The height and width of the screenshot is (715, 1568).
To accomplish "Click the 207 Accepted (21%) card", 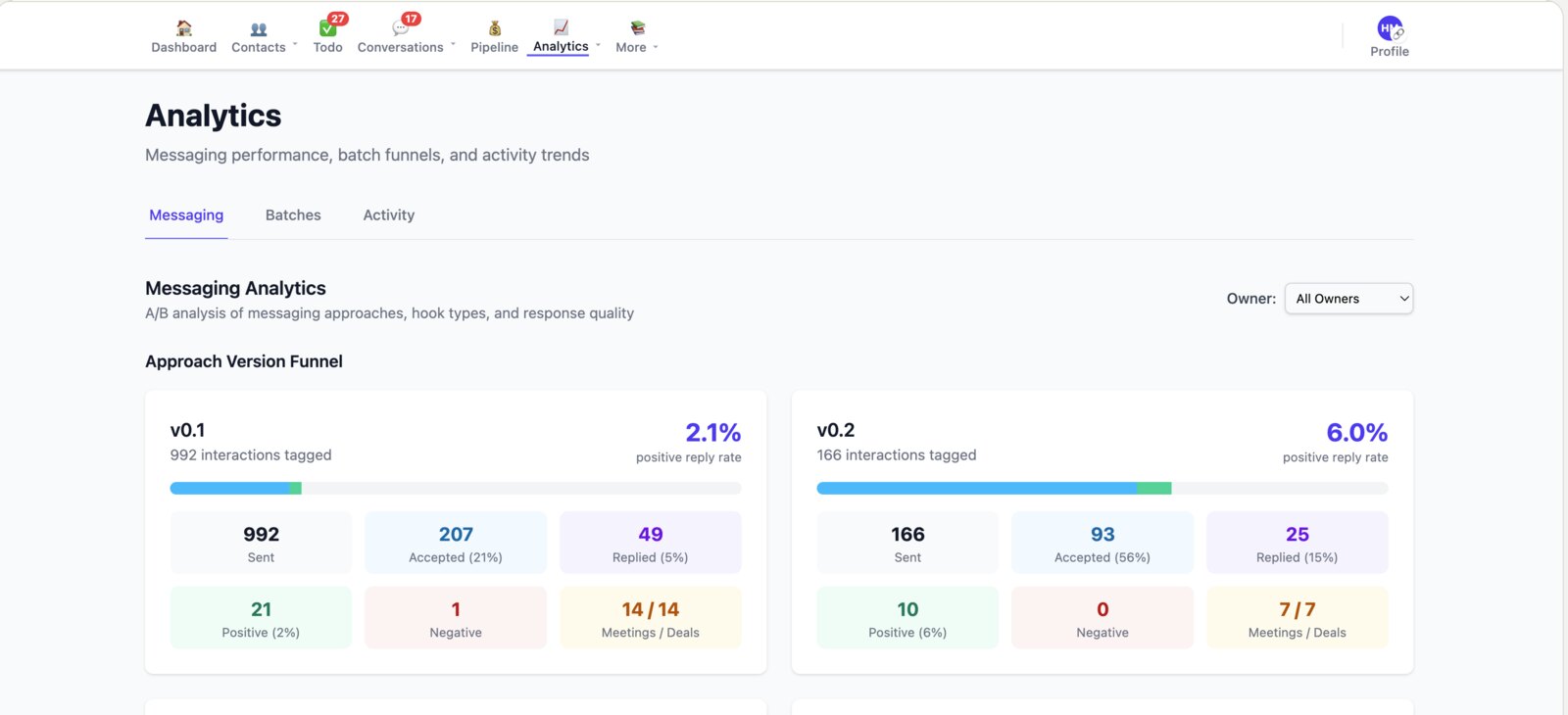I will click(x=456, y=543).
